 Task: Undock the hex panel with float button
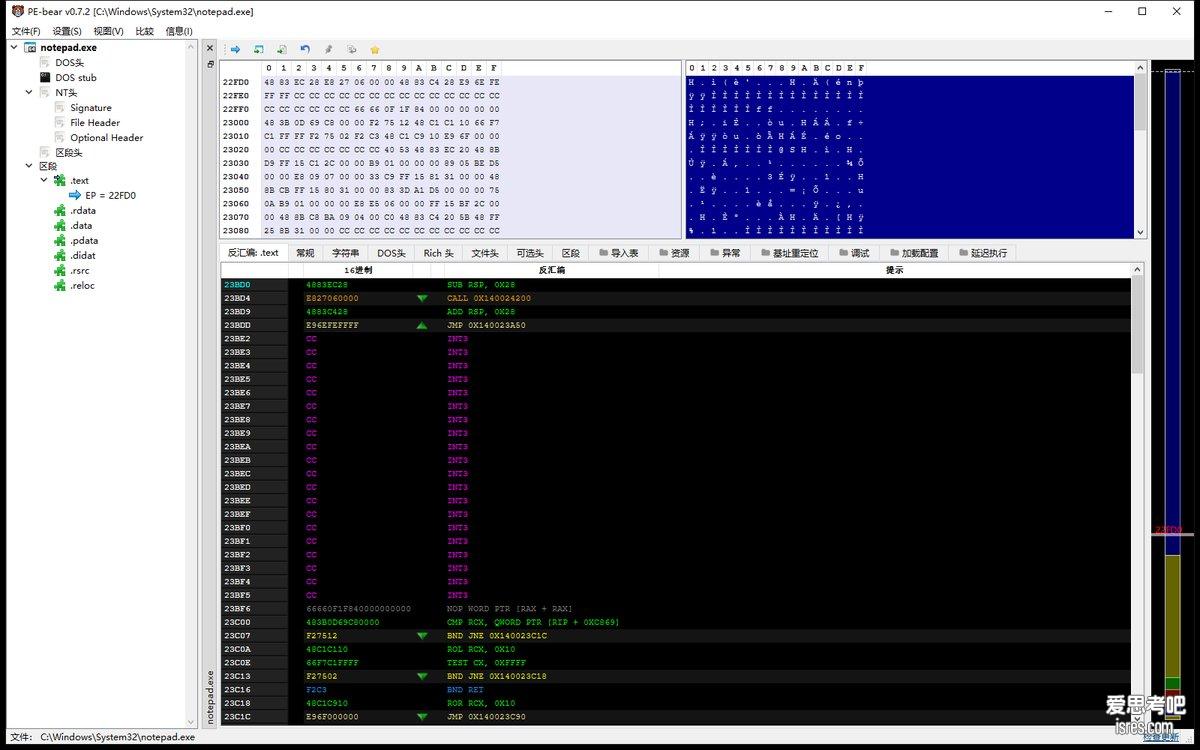click(x=210, y=63)
